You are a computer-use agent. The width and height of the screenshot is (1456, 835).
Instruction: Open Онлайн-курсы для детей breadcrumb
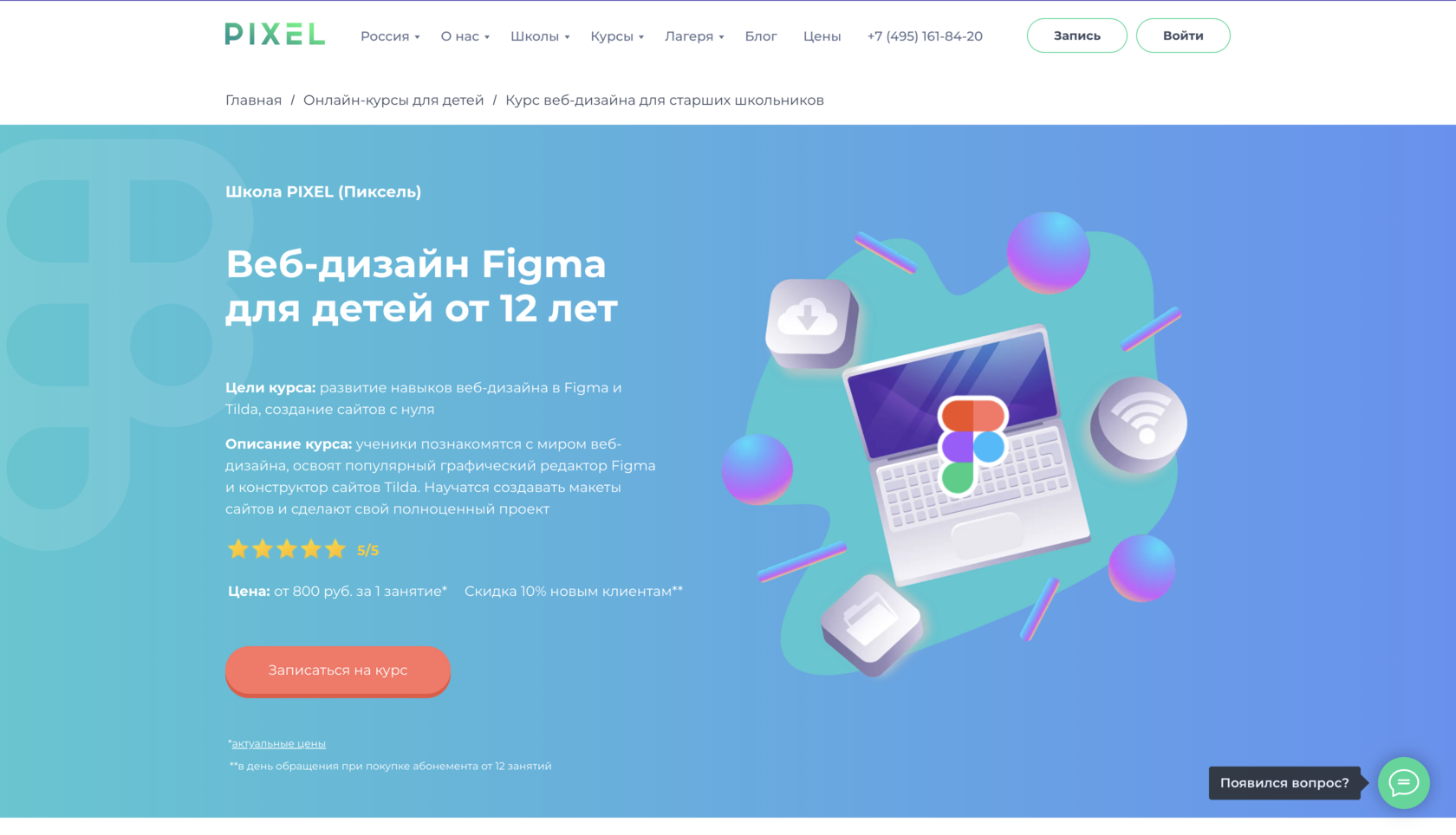pos(393,100)
